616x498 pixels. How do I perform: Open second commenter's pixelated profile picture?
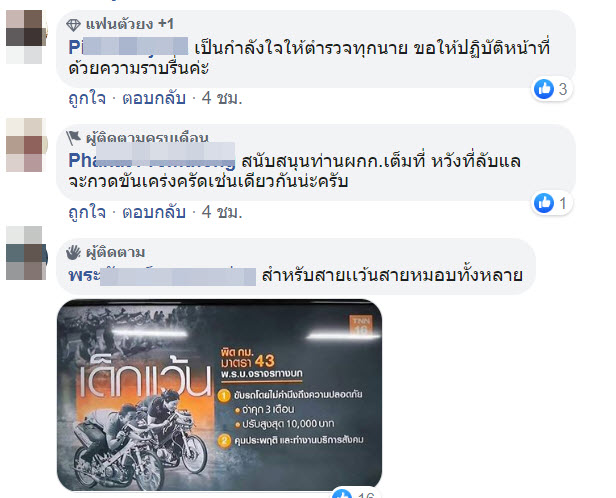tap(24, 145)
